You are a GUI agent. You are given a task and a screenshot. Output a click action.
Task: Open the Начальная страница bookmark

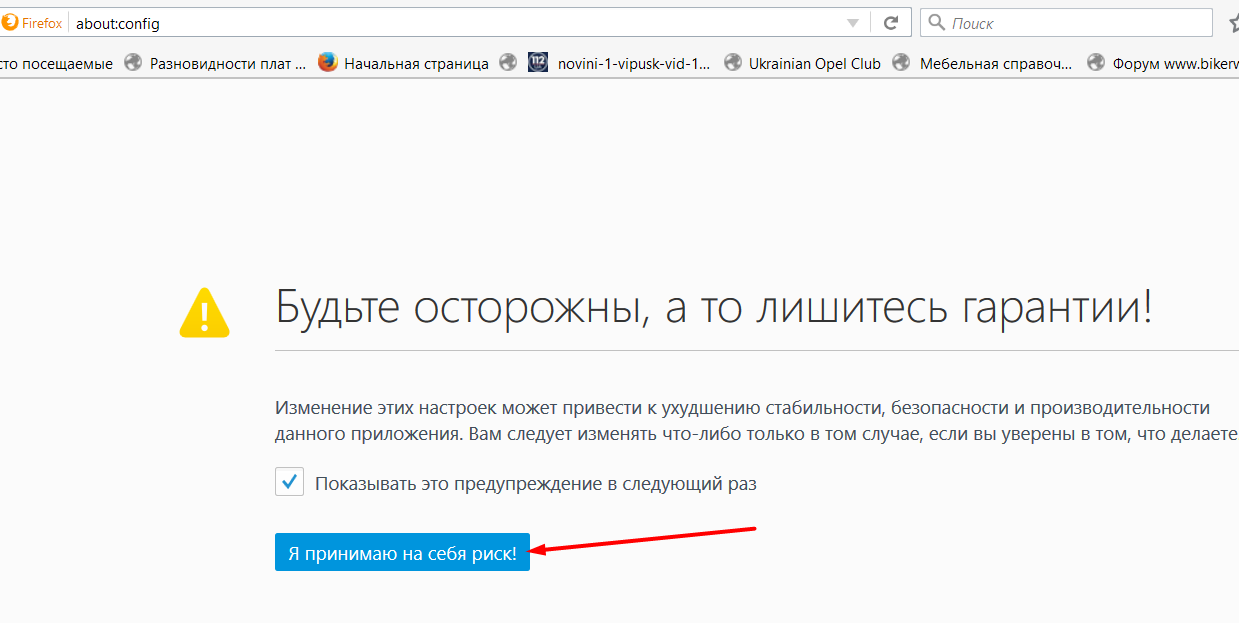pos(418,62)
